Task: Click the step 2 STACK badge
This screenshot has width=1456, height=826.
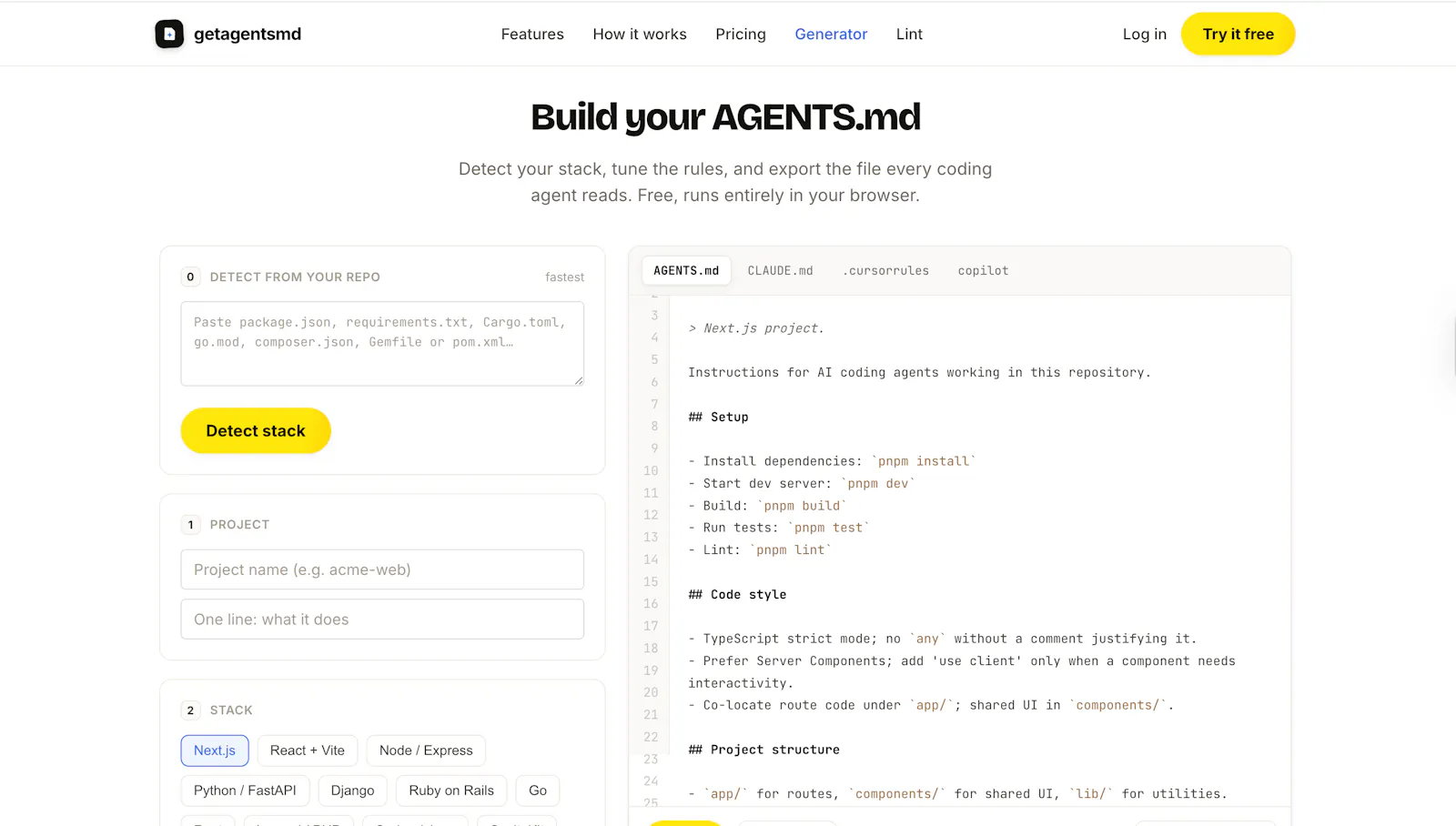Action: [x=190, y=710]
